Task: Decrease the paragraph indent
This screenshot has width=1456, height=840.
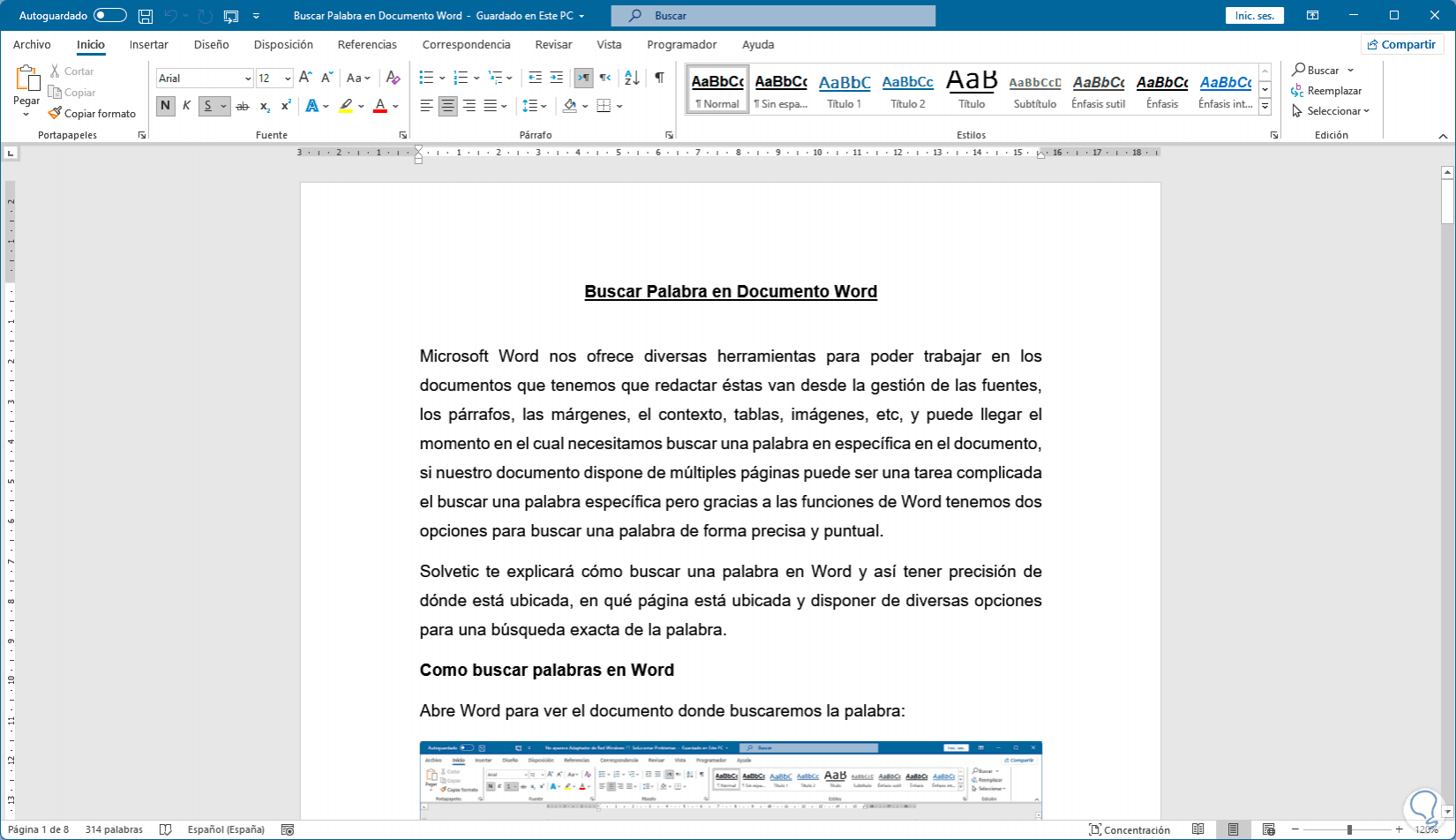Action: coord(535,78)
